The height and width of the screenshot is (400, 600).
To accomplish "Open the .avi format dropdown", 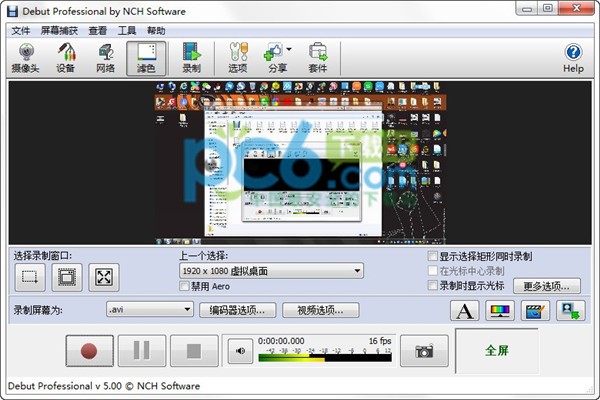I will (x=150, y=309).
